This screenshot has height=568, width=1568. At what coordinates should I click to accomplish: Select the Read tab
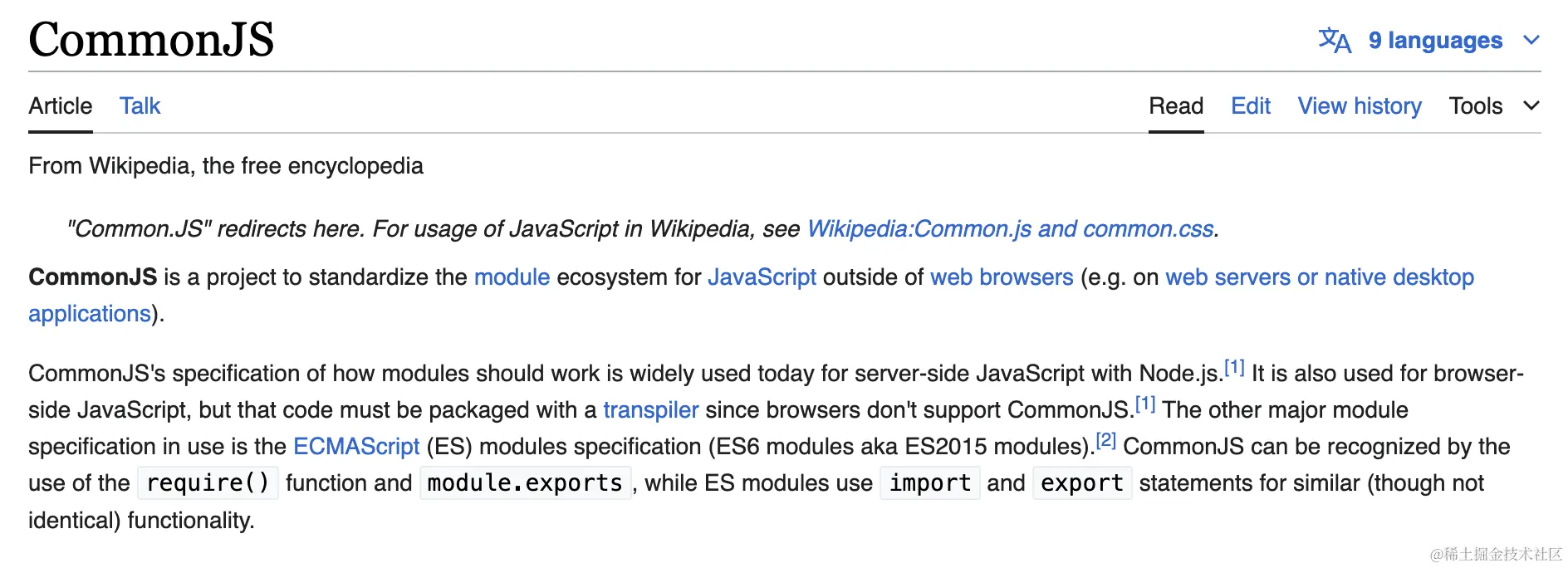click(x=1176, y=105)
